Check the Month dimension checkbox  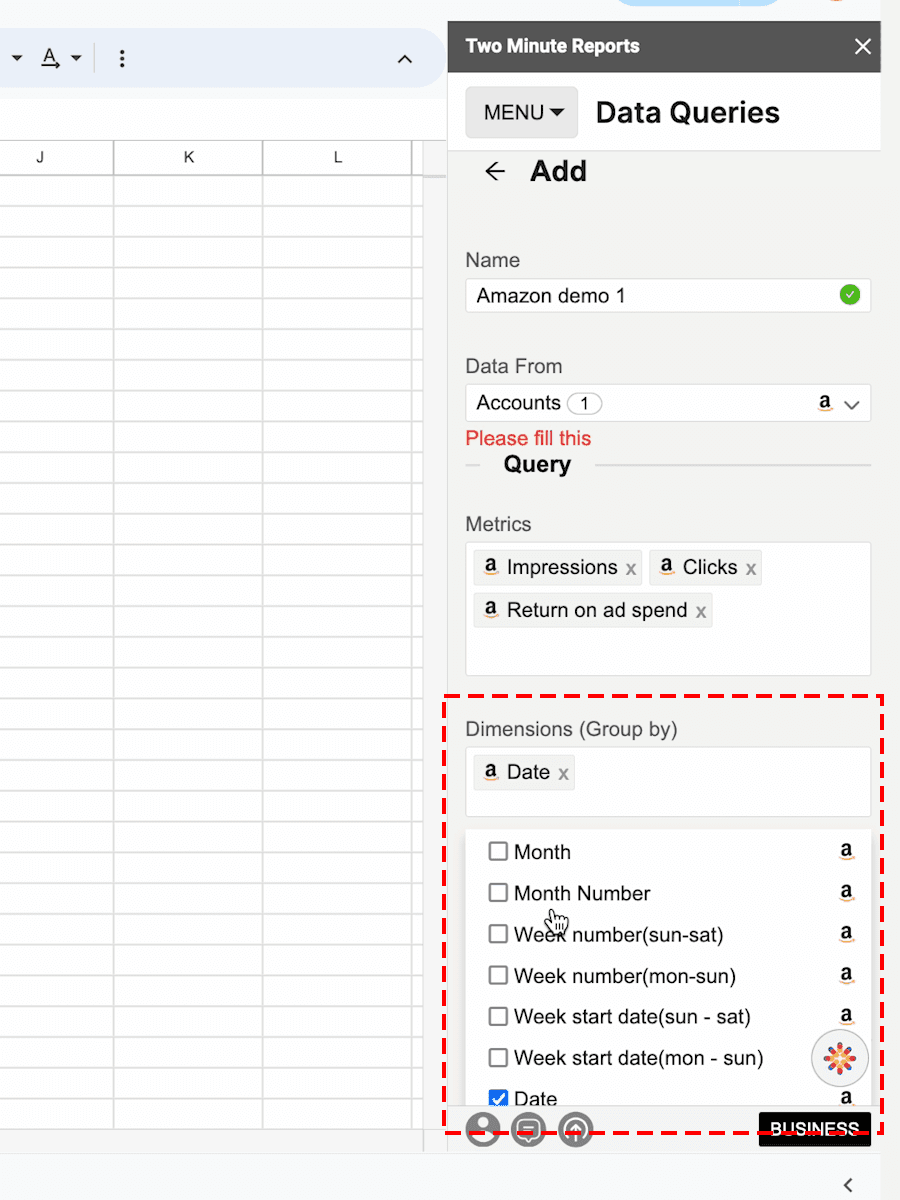[x=498, y=852]
